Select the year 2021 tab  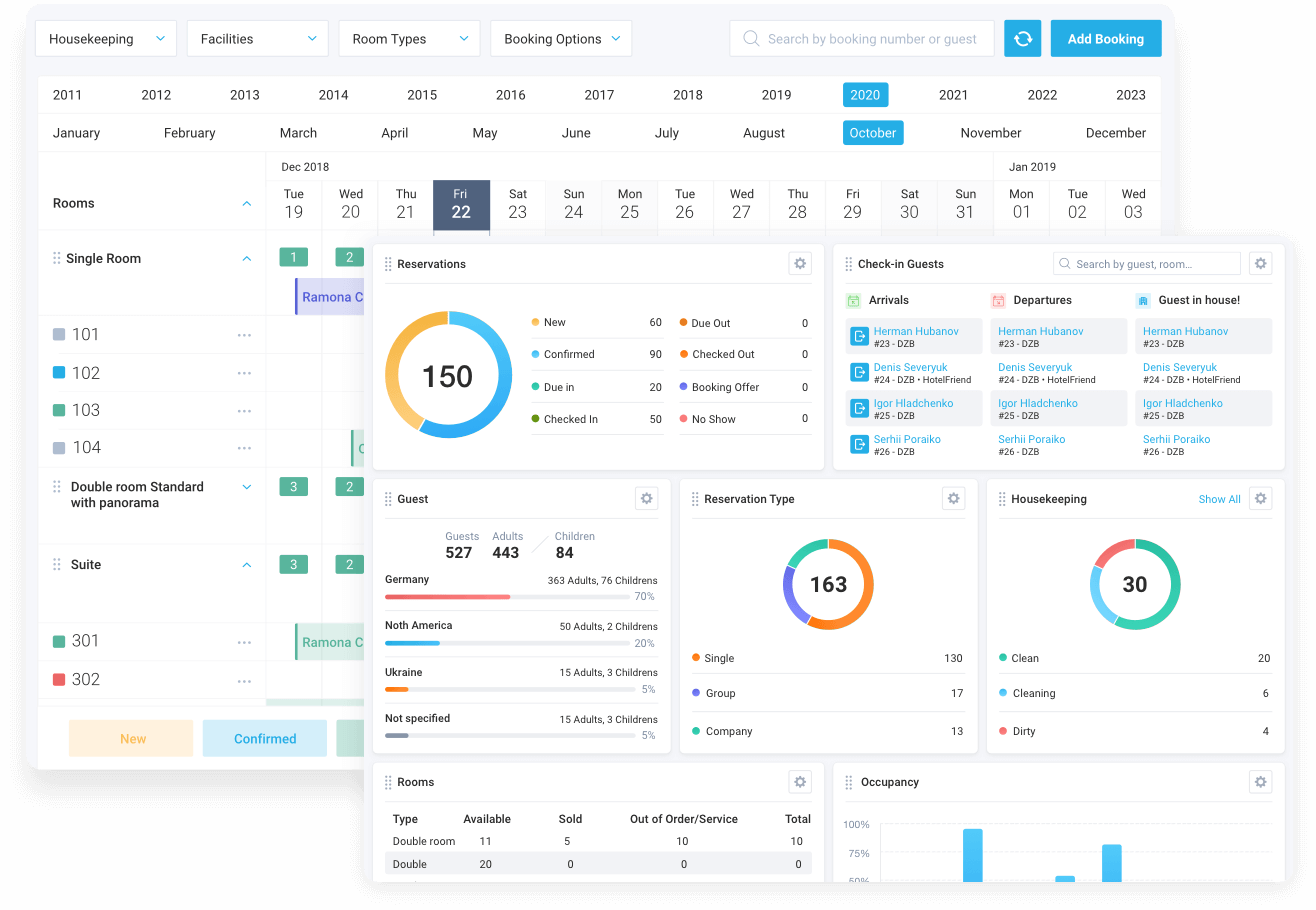tap(953, 94)
